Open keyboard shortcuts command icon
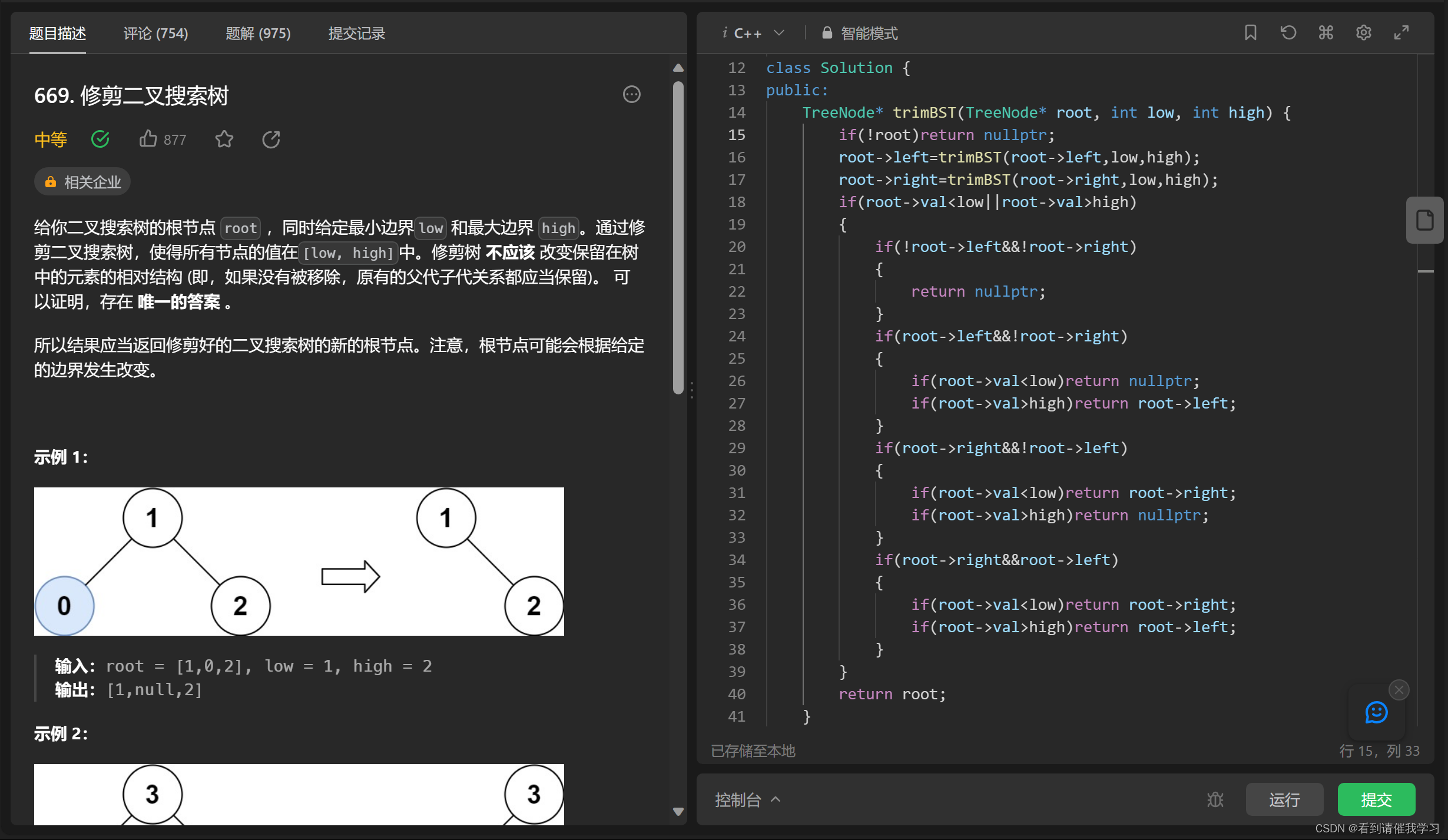1448x840 pixels. [1326, 32]
